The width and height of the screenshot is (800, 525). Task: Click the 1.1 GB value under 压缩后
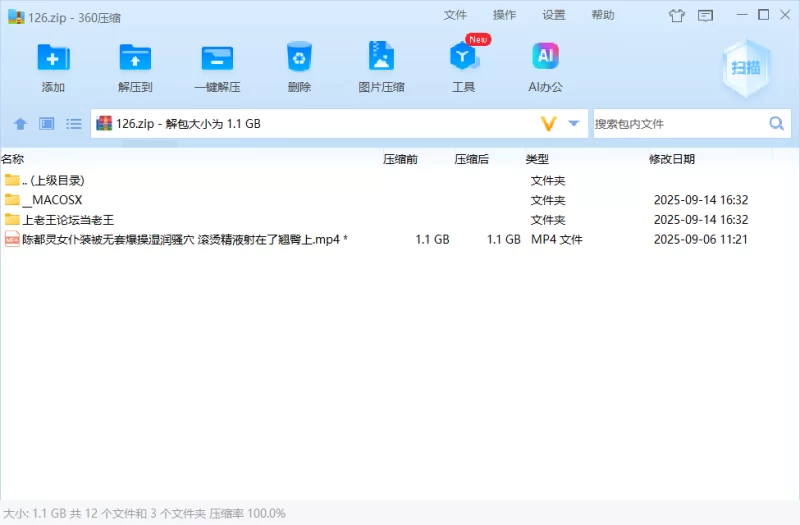504,239
